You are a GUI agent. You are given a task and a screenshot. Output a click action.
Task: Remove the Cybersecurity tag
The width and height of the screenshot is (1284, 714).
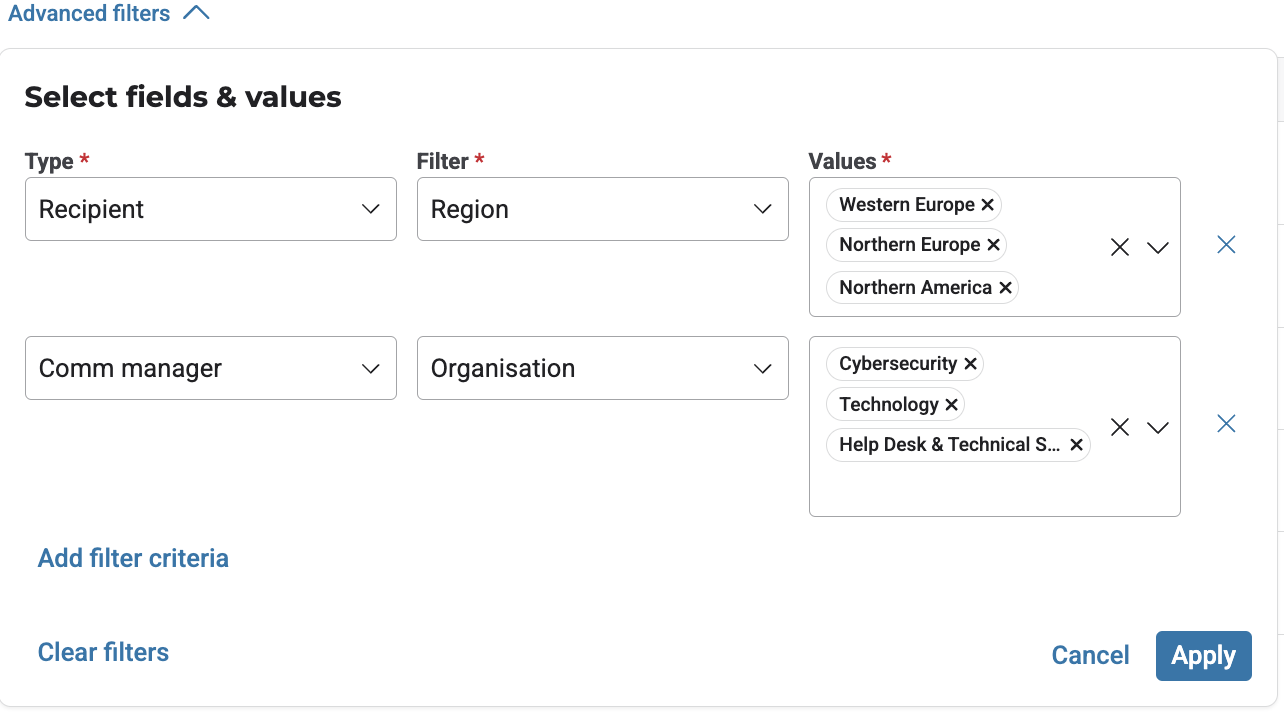tap(970, 364)
